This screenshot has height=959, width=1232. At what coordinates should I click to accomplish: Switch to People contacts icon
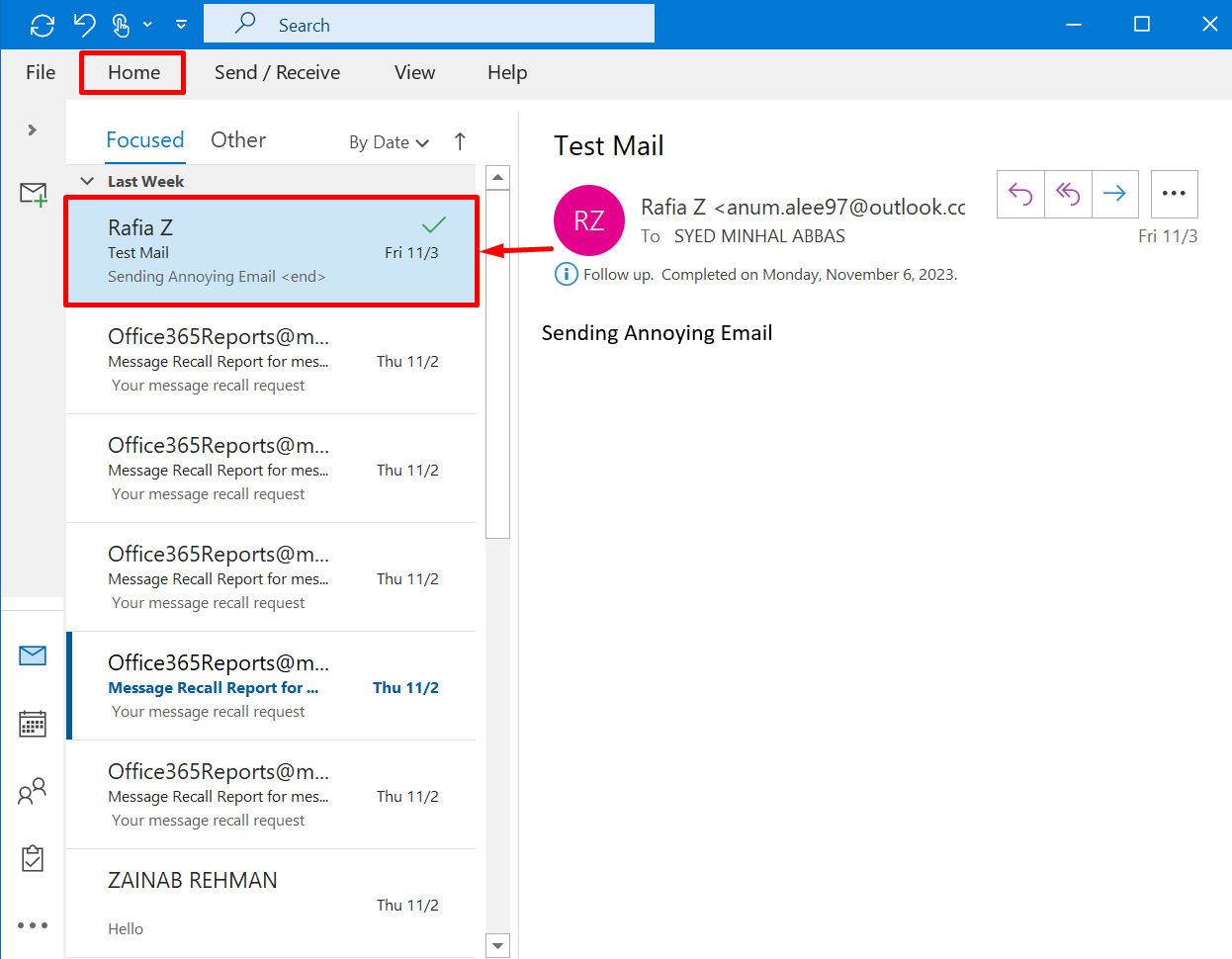[33, 791]
